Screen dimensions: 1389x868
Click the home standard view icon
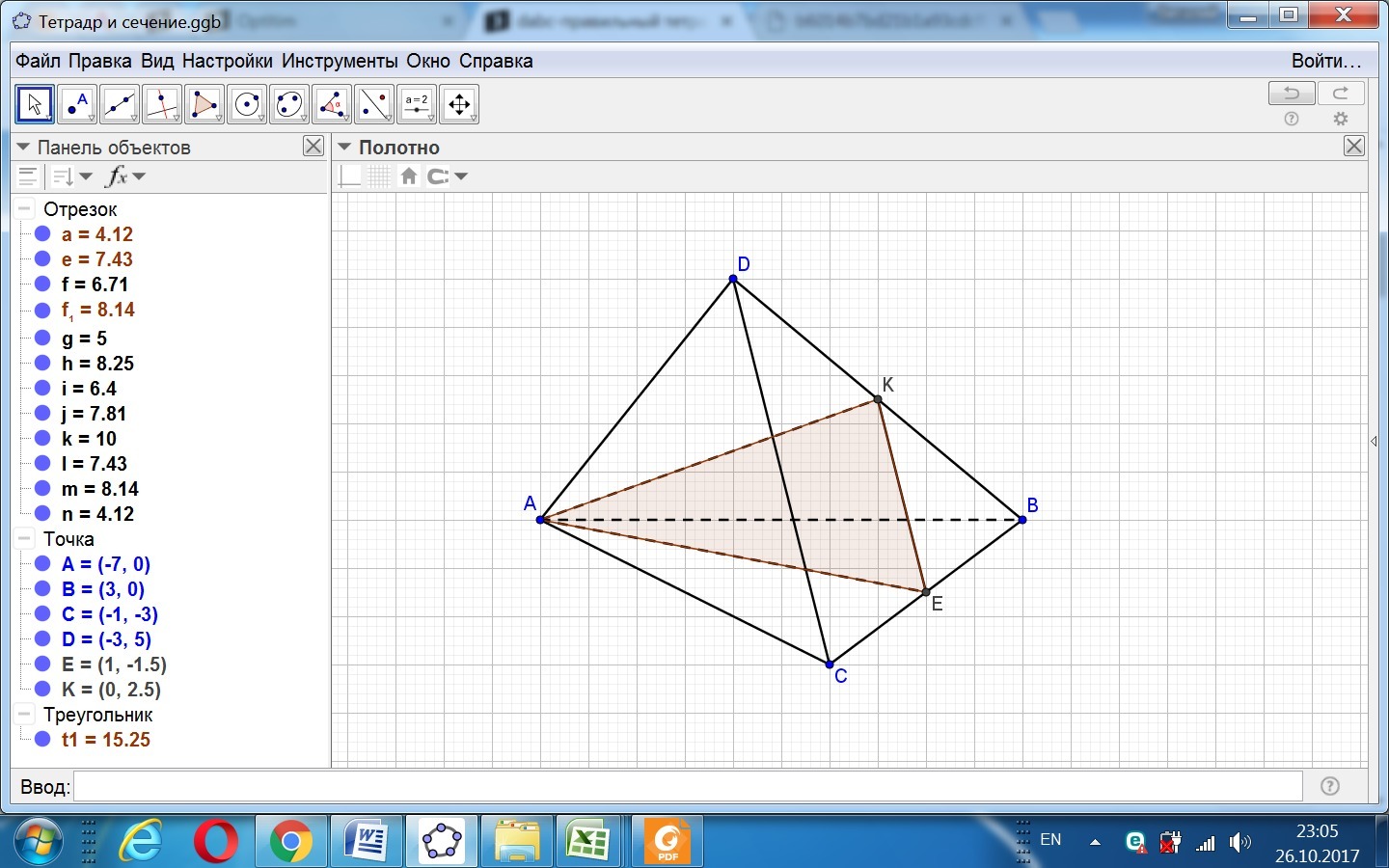tap(409, 176)
